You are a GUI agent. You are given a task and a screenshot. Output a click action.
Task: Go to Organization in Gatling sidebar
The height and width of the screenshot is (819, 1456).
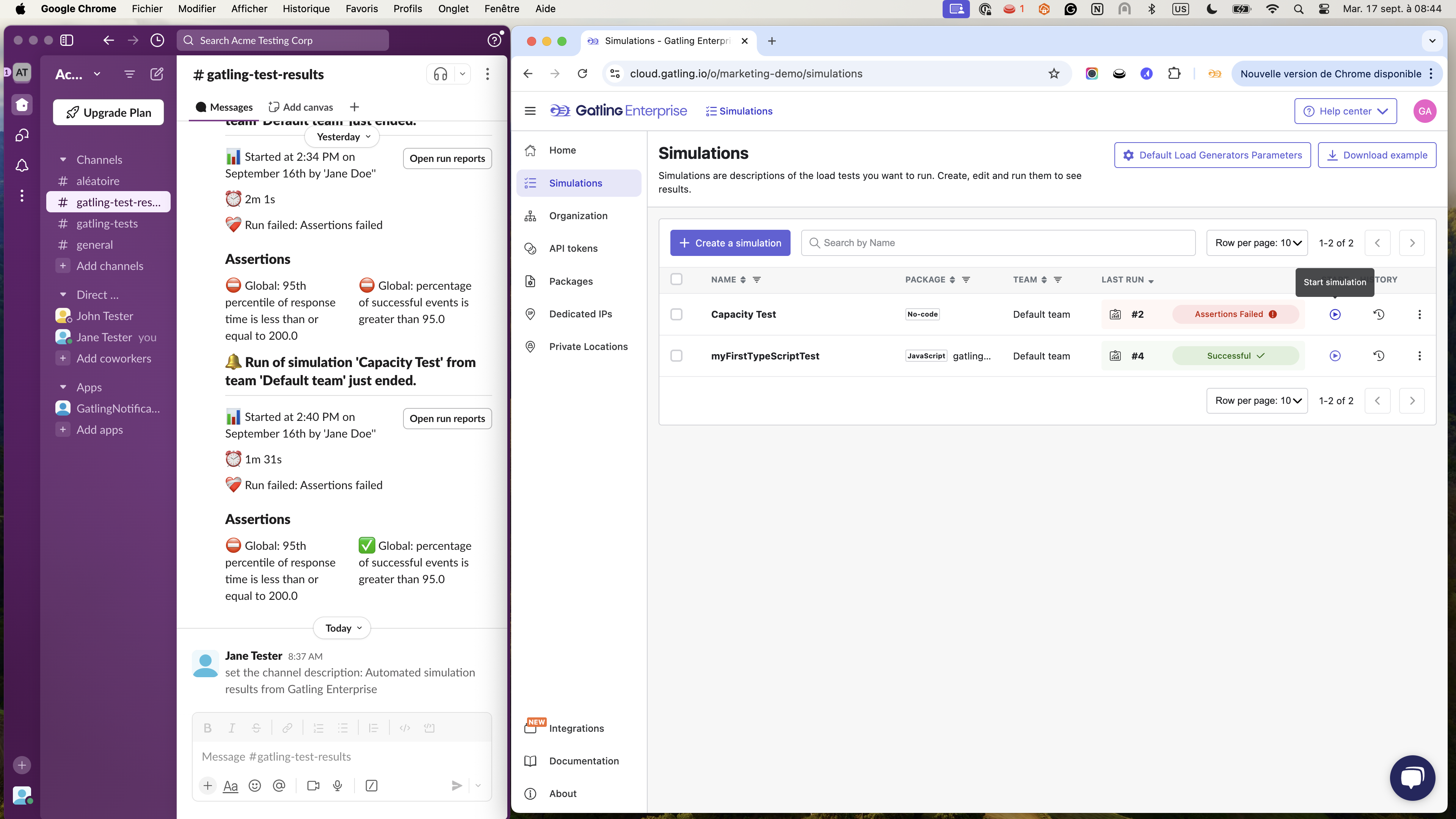(578, 216)
